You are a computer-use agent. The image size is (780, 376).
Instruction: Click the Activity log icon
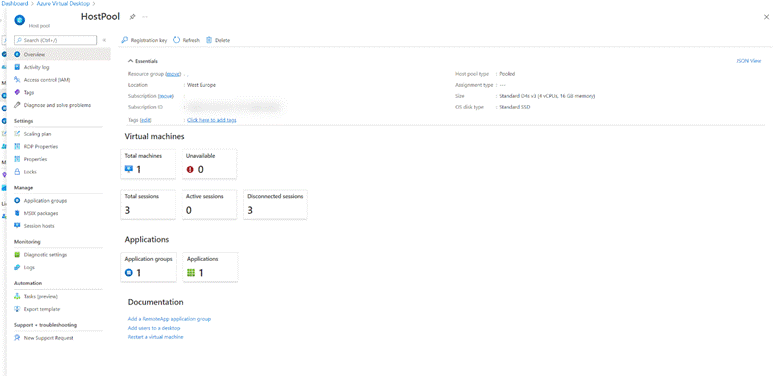pyautogui.click(x=17, y=67)
